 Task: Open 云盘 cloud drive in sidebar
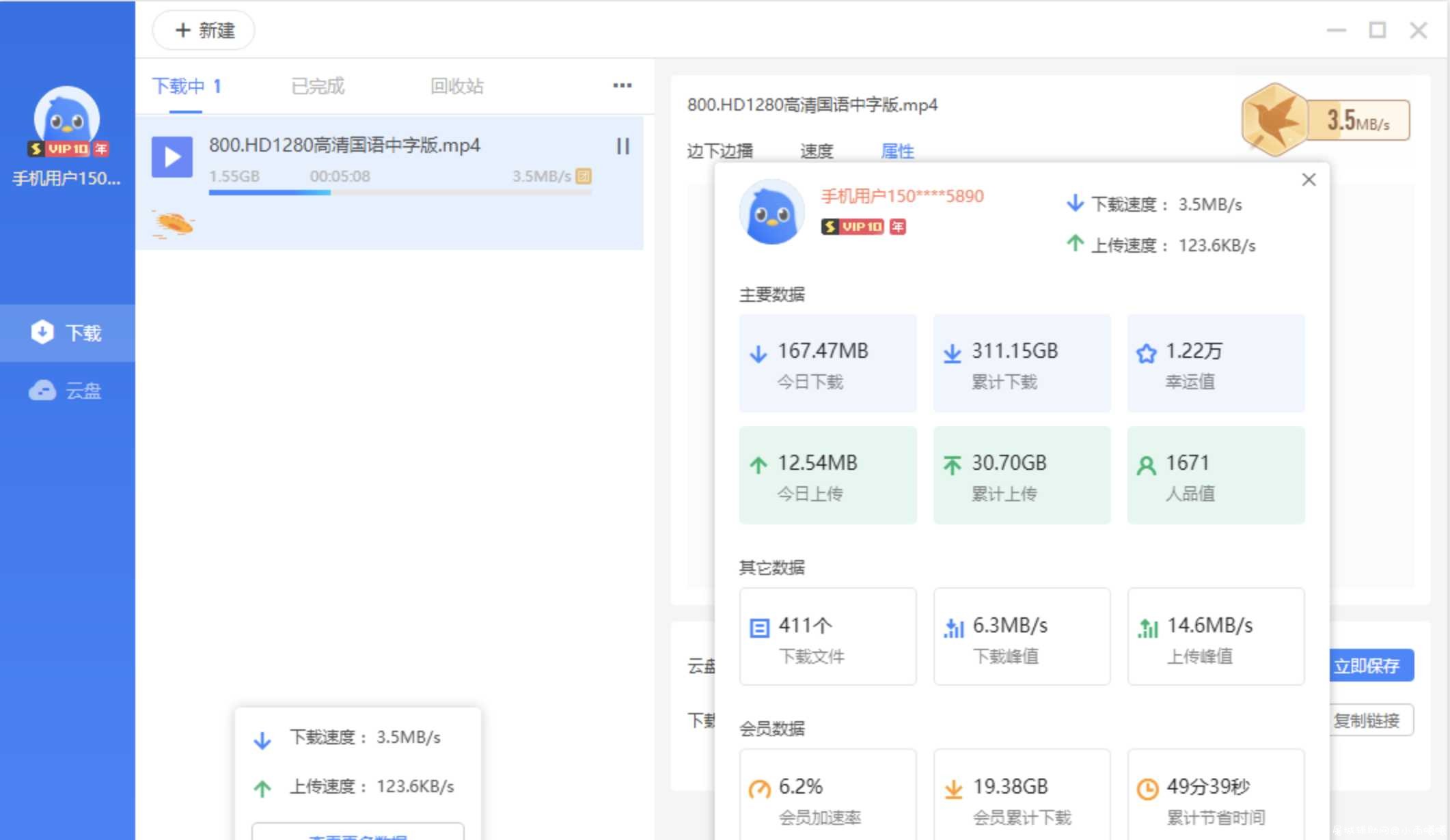coord(67,390)
